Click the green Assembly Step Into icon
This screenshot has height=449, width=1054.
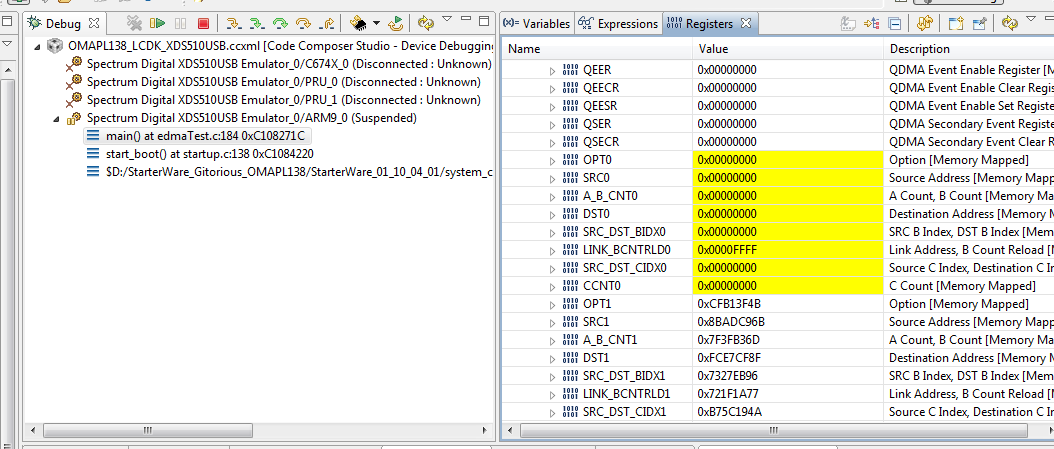point(256,24)
